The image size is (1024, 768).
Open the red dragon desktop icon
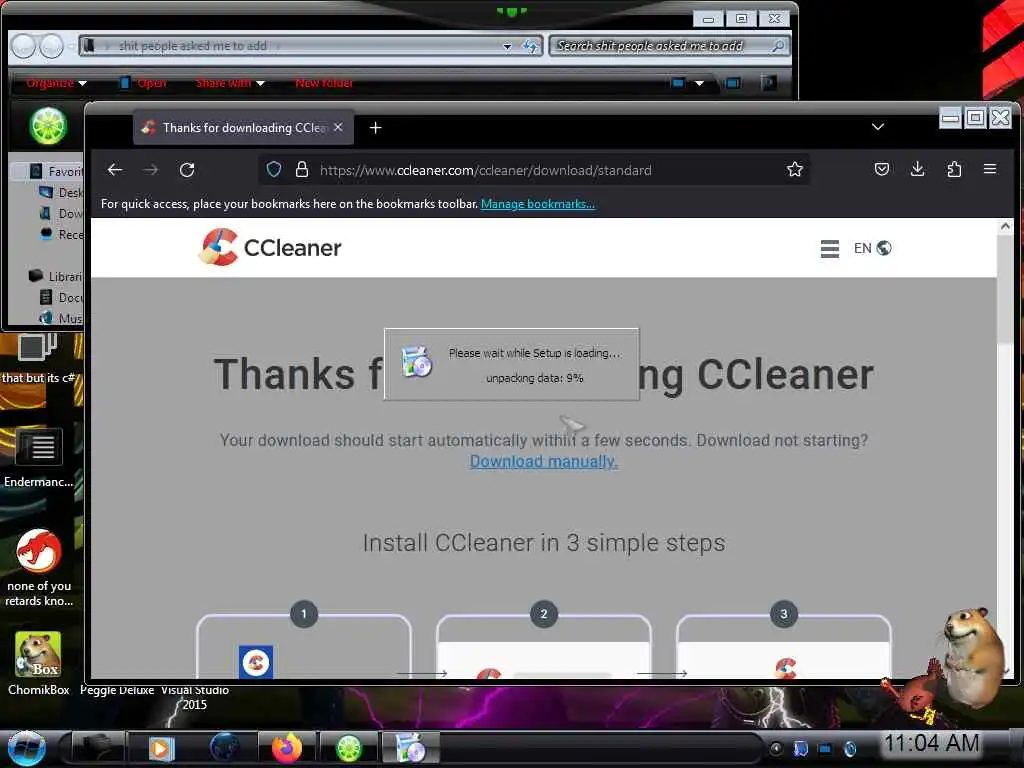(x=39, y=568)
